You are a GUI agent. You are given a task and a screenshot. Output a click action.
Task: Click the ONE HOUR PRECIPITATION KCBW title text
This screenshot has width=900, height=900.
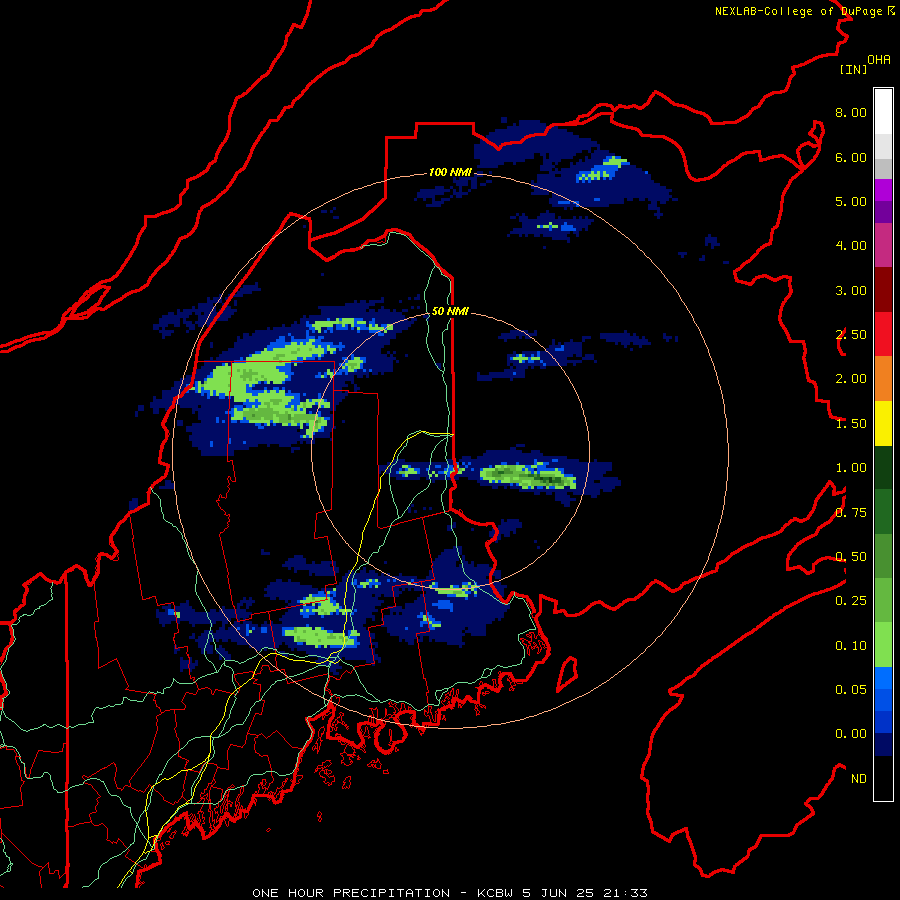[450, 893]
